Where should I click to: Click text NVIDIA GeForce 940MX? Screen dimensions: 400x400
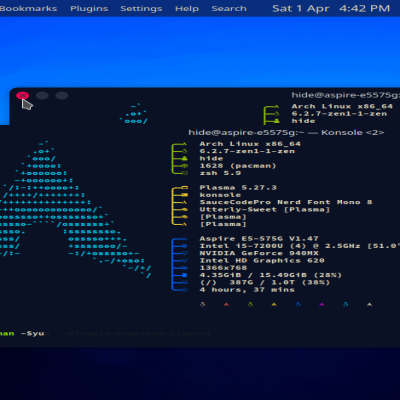(259, 253)
